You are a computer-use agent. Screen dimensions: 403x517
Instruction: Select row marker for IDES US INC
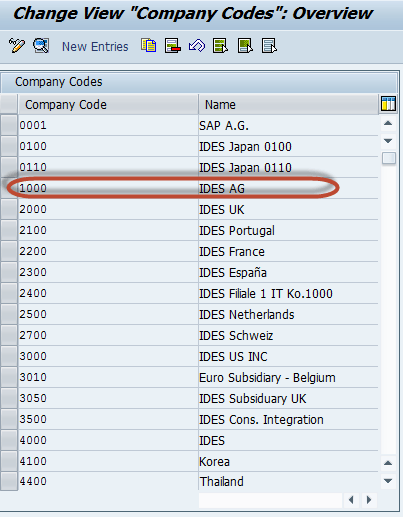[9, 356]
